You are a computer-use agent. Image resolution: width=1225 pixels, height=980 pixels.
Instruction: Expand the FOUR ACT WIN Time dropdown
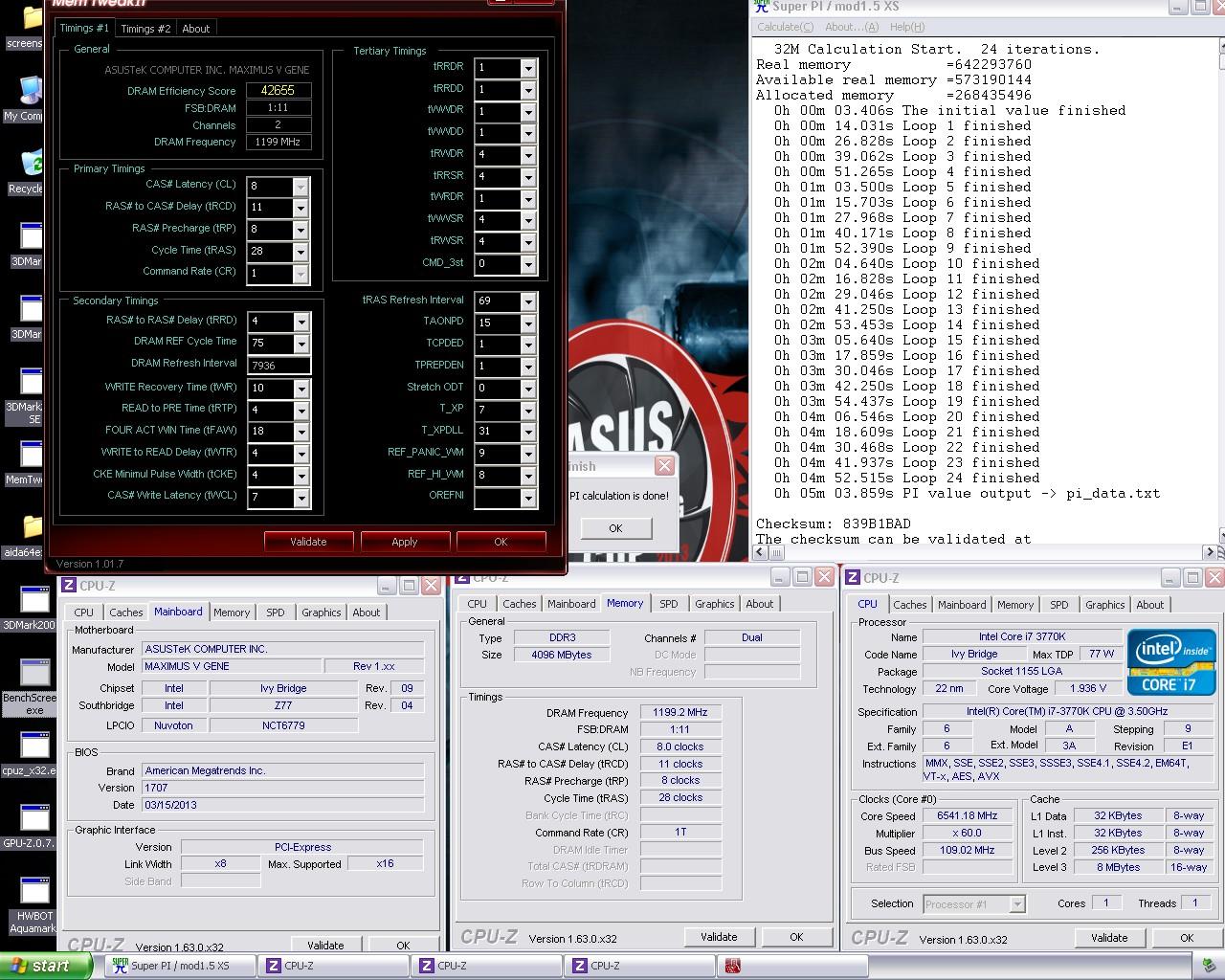point(301,432)
